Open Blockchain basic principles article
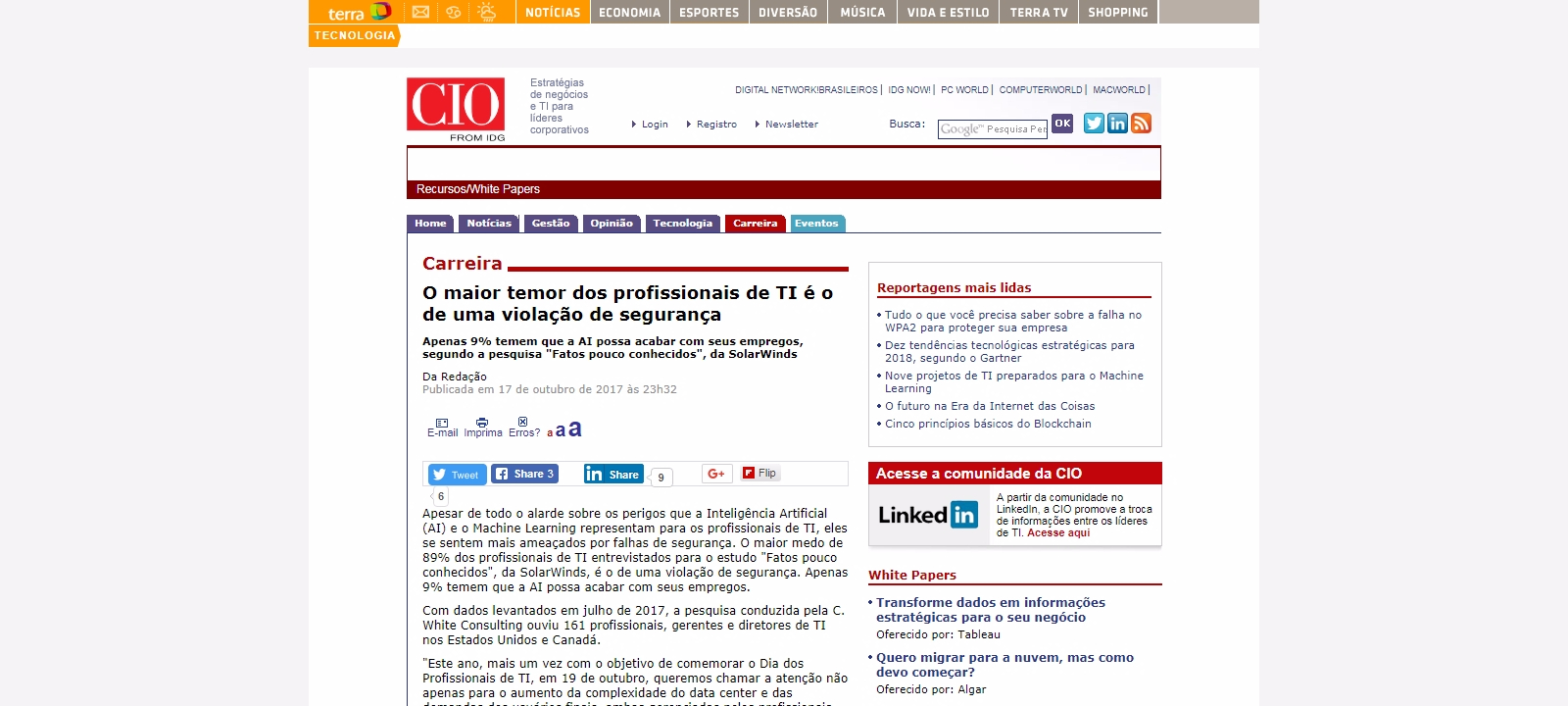The width and height of the screenshot is (1568, 706). (988, 424)
